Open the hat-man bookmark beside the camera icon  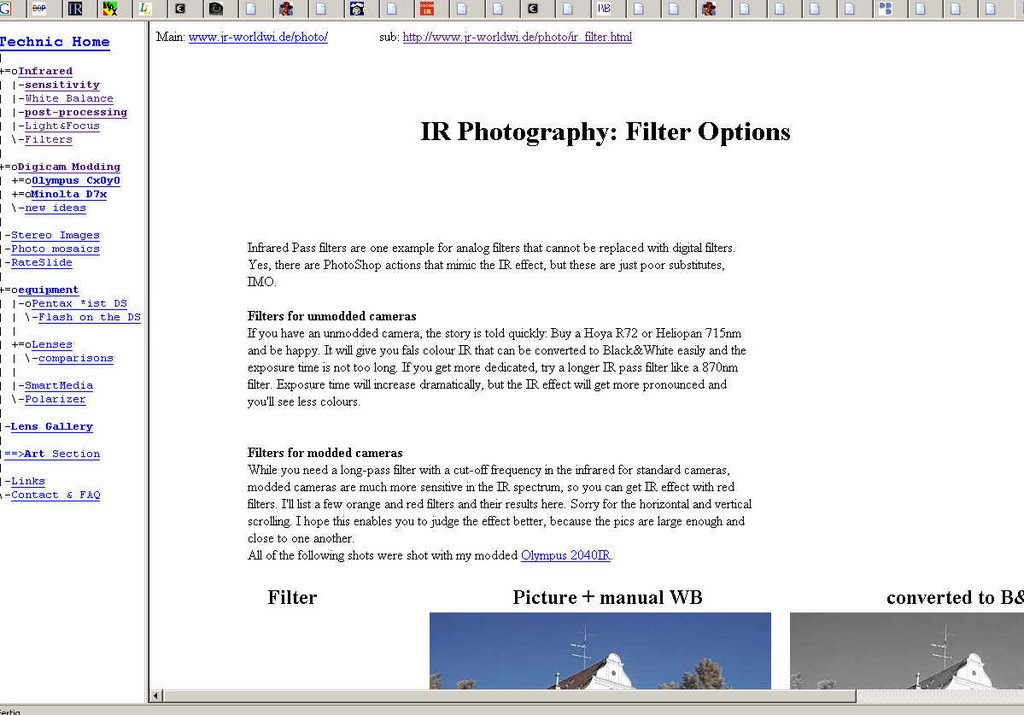[286, 8]
